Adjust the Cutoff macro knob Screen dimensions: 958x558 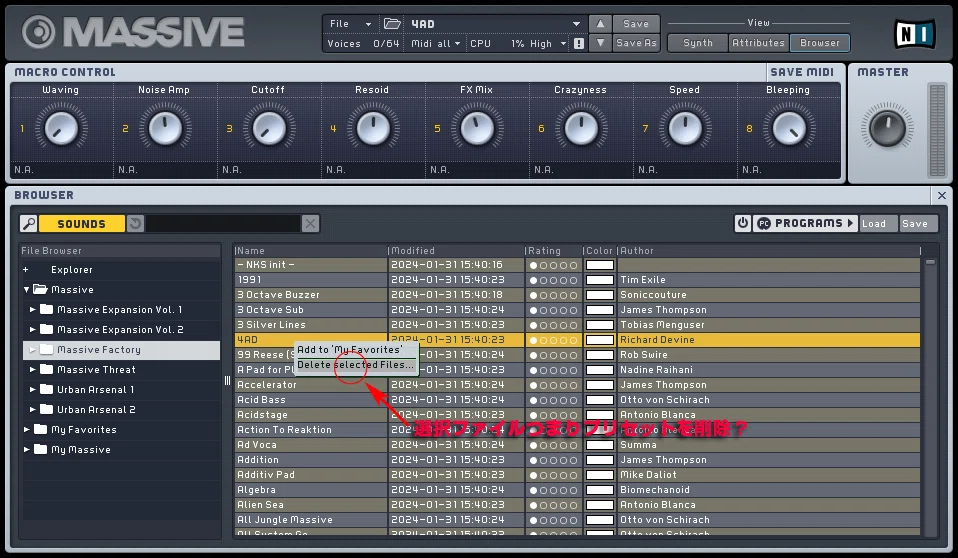click(x=269, y=128)
